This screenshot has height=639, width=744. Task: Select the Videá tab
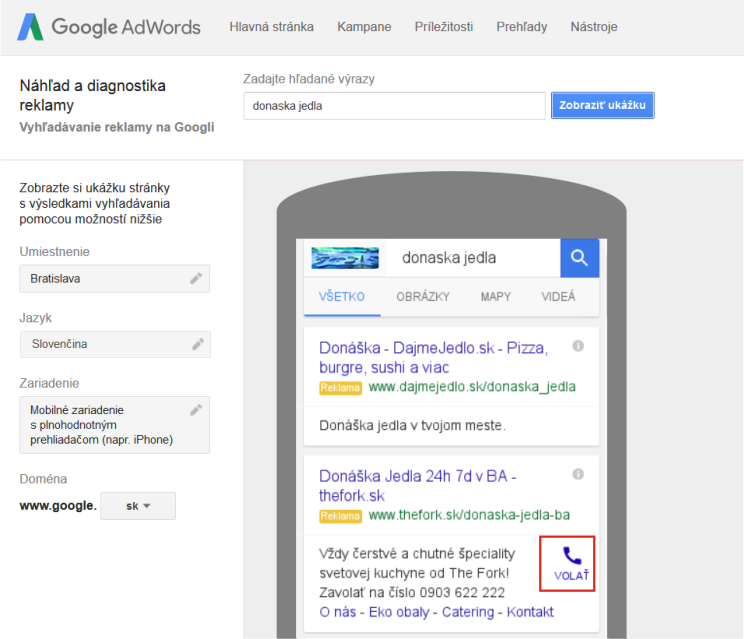click(x=558, y=297)
